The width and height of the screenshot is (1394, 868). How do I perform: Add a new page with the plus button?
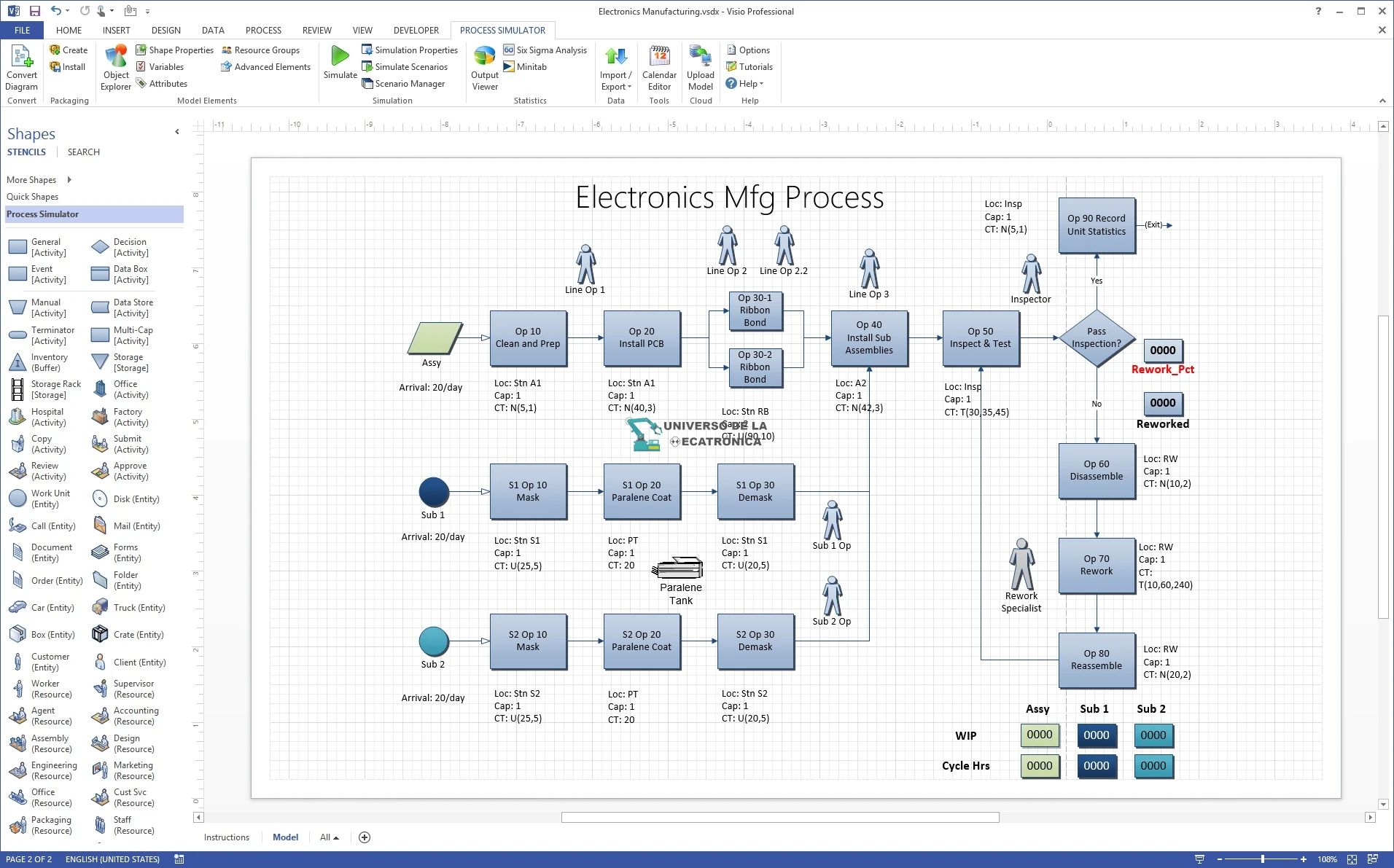tap(365, 837)
